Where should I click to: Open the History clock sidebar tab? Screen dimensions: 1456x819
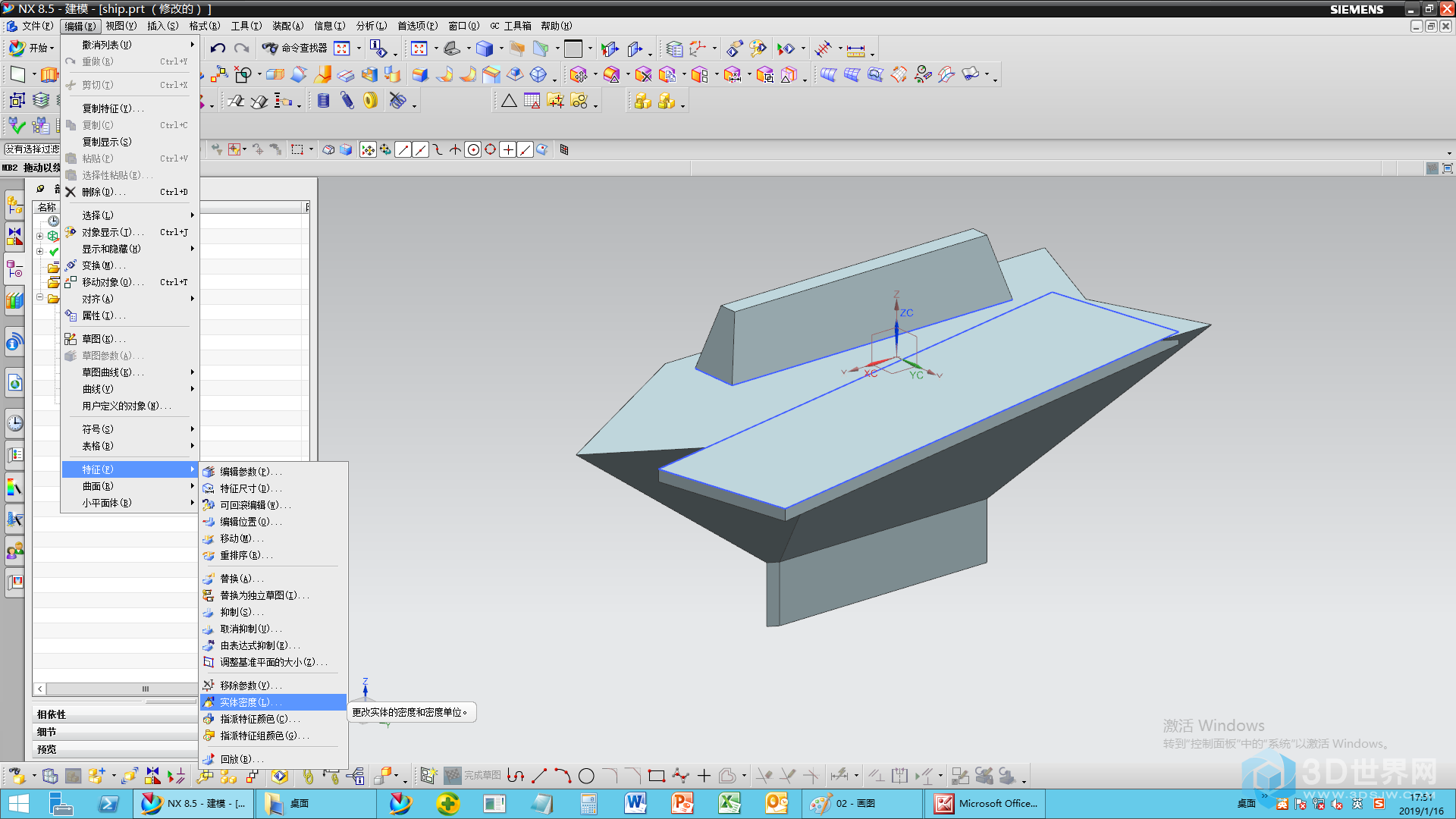point(15,423)
